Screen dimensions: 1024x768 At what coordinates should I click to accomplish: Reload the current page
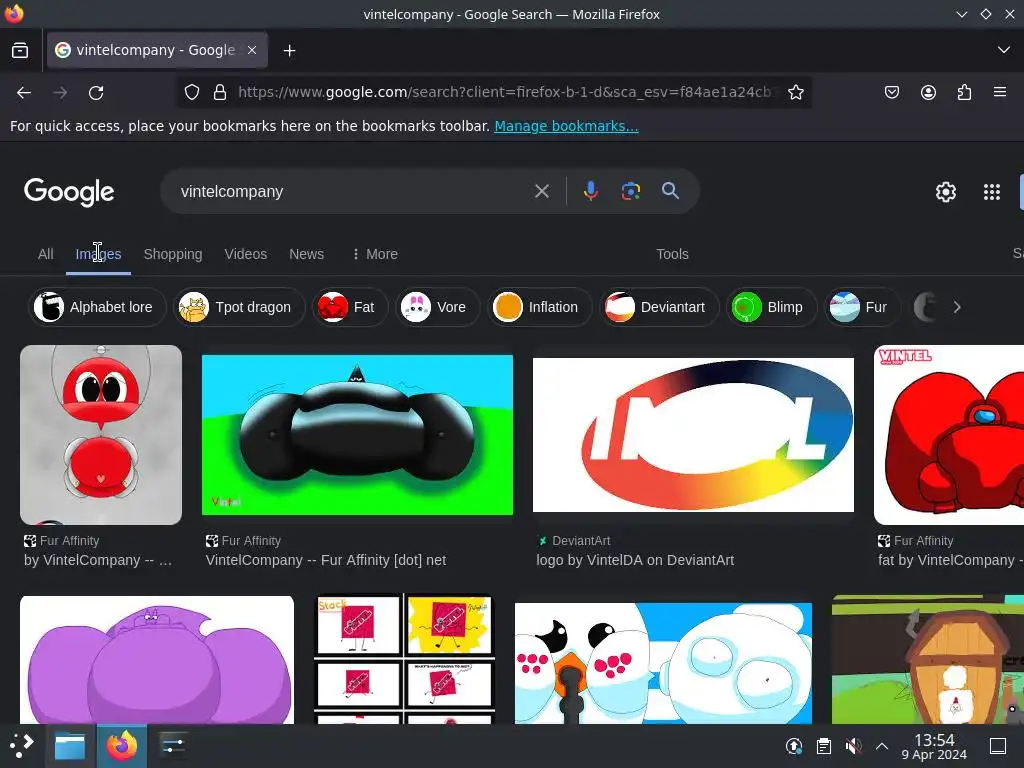coord(96,93)
